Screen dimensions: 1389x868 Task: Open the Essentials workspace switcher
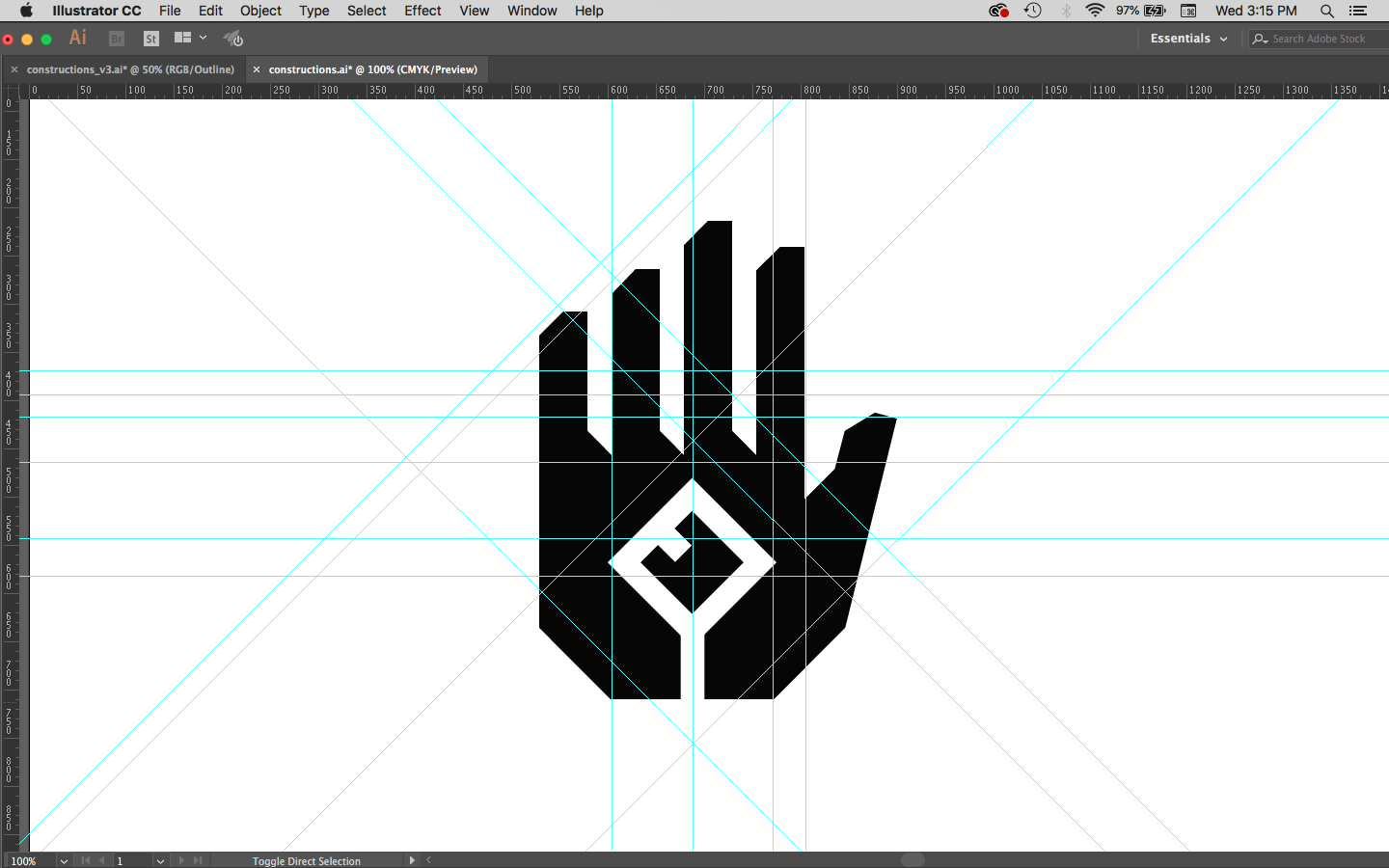tap(1188, 39)
